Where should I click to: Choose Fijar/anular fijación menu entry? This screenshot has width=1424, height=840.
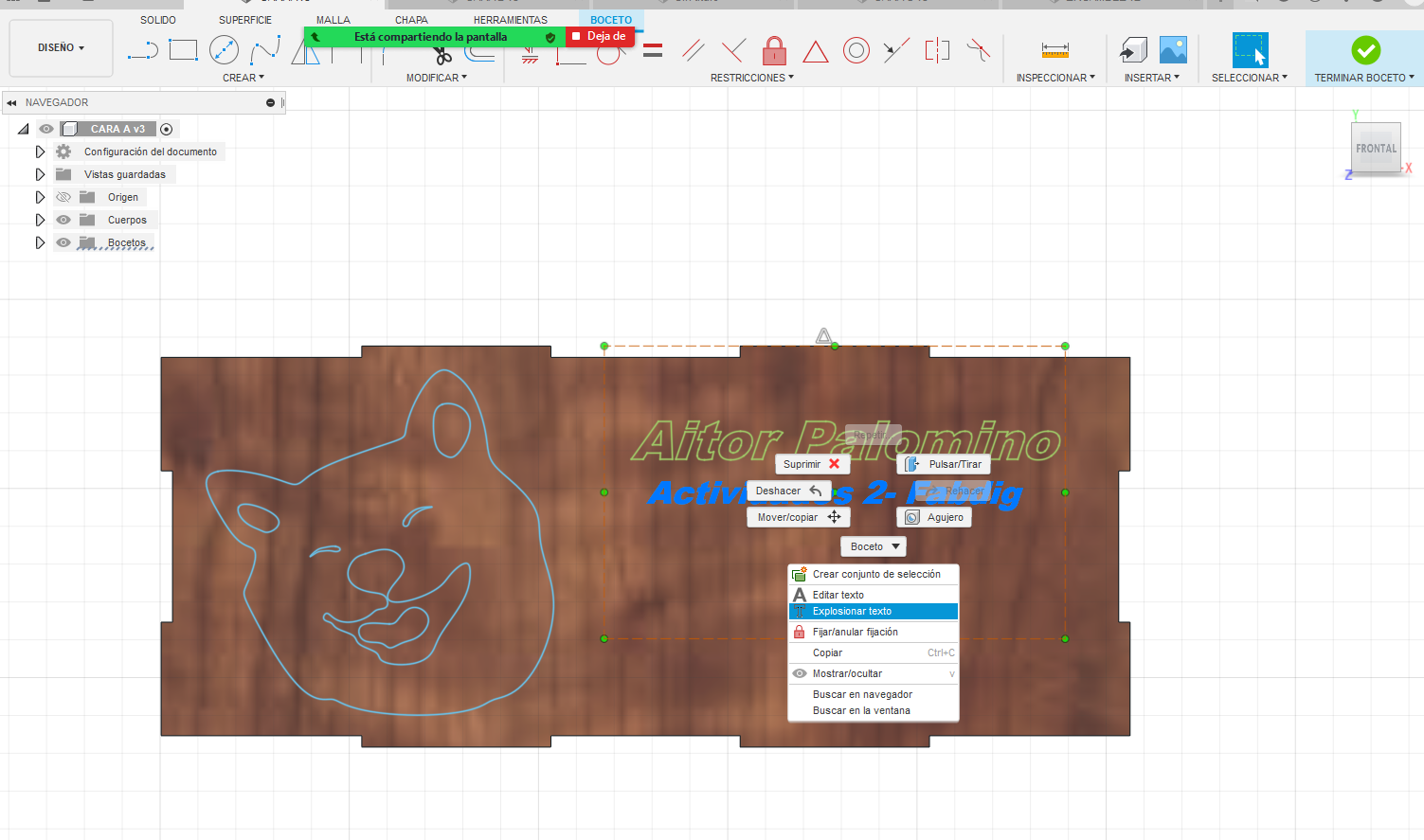coord(874,632)
